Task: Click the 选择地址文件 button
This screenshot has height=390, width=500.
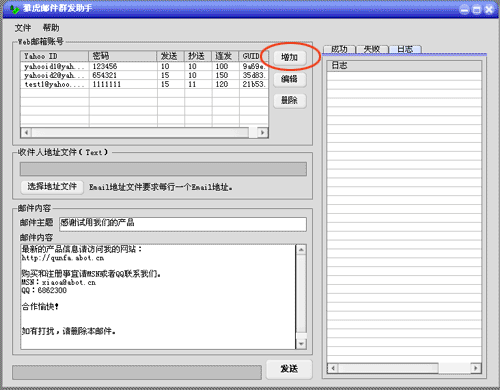Action: point(52,186)
